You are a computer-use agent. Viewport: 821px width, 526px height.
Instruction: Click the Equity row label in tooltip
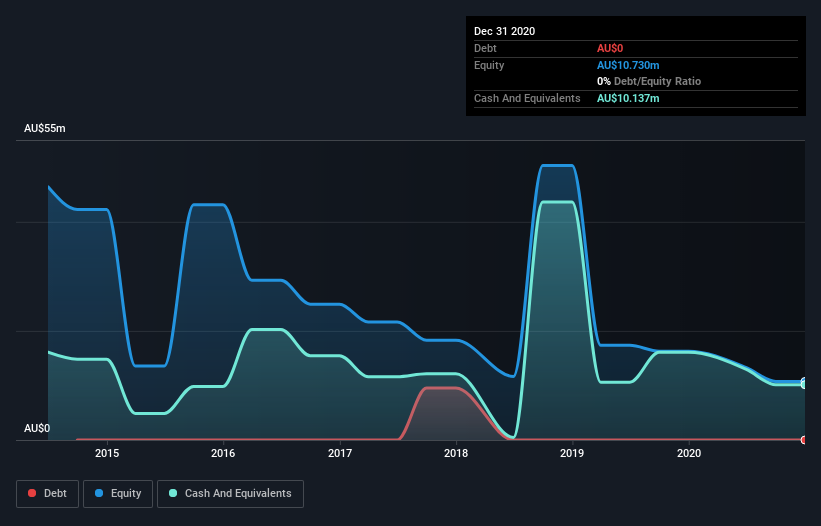[x=489, y=65]
